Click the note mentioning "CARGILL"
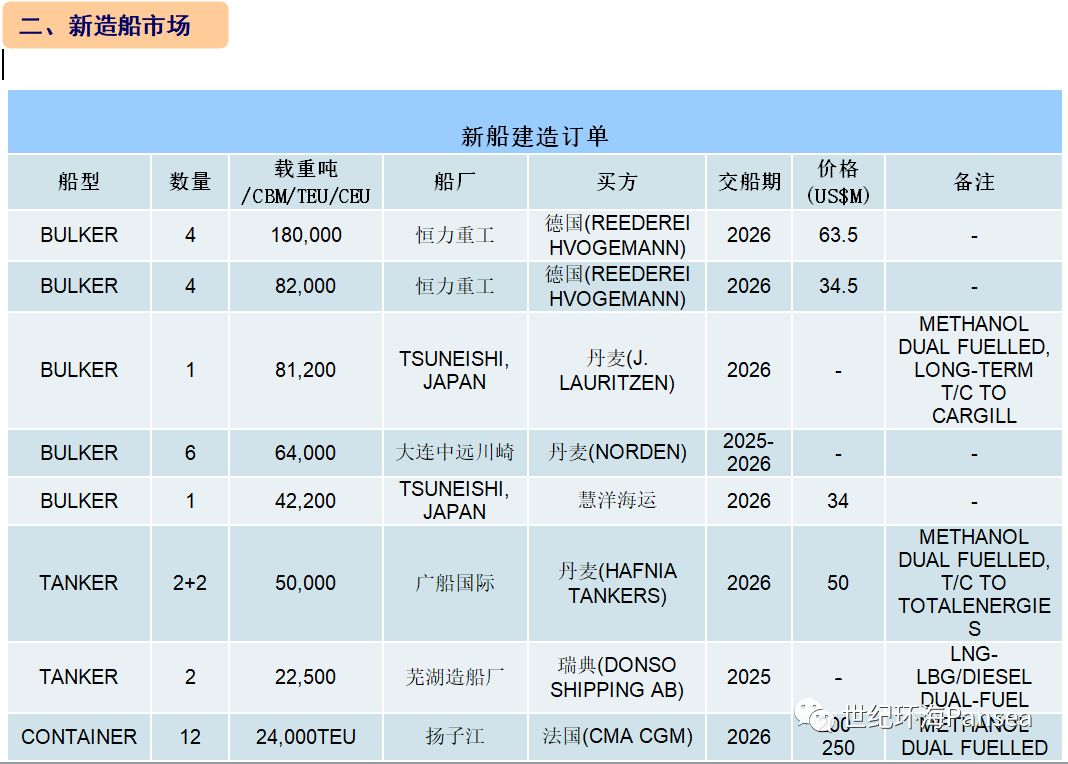The image size is (1068, 764). pos(974,370)
